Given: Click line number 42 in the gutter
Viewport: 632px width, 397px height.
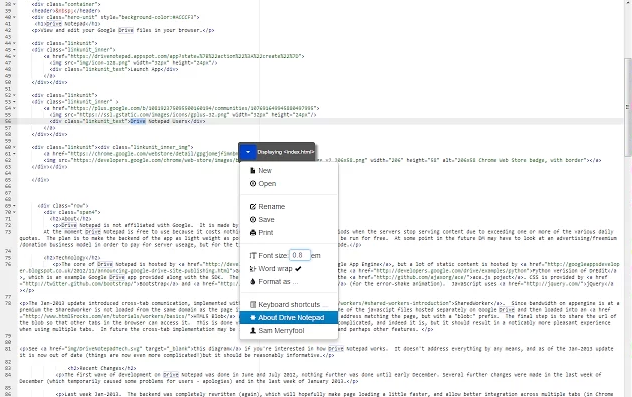Looking at the screenshot, I should tap(8, 30).
